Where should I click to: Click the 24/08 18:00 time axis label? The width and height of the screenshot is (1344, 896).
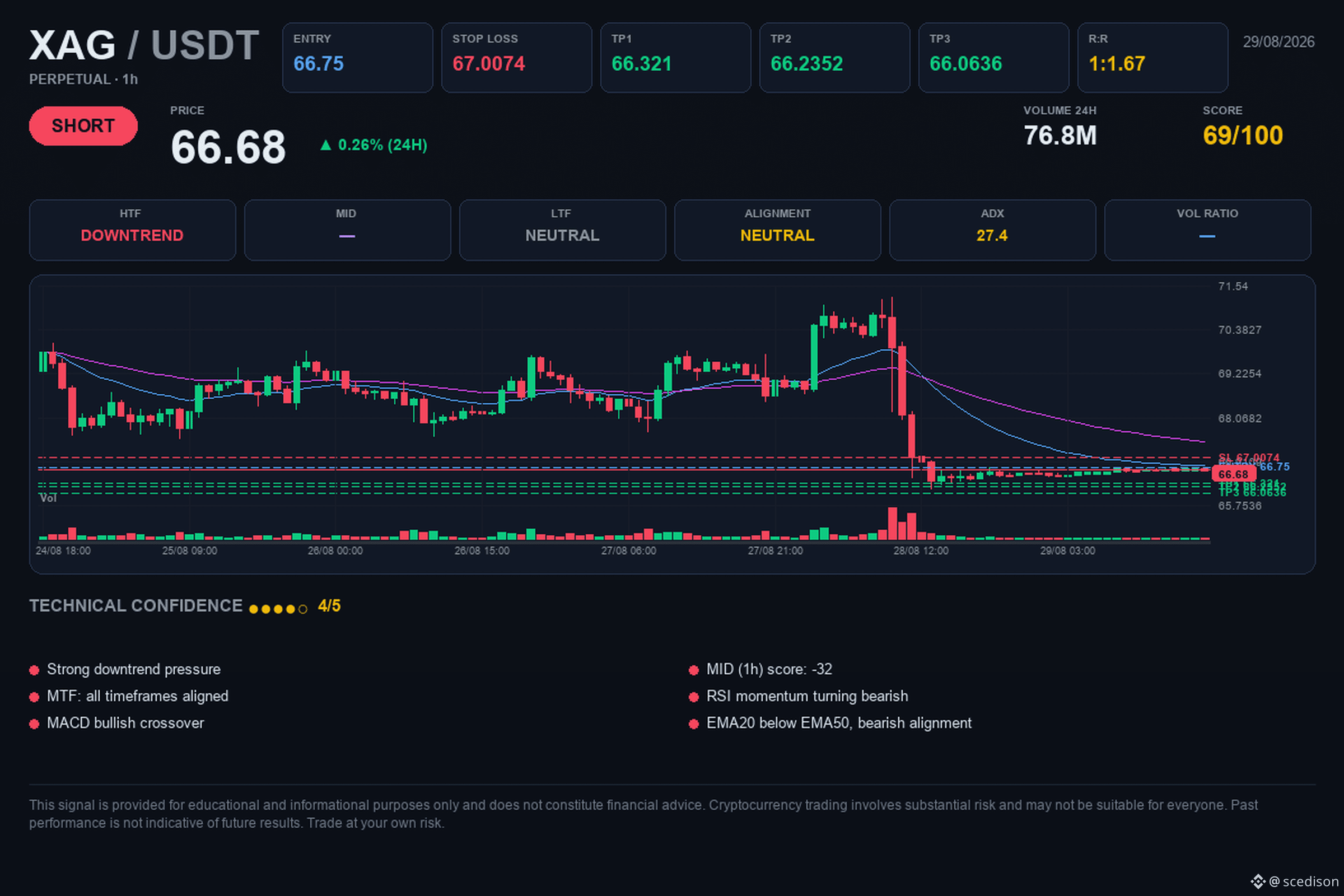pyautogui.click(x=63, y=551)
